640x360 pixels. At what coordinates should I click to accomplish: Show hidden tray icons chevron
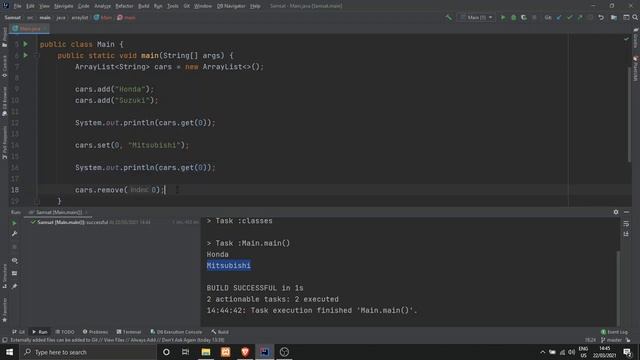[542, 352]
